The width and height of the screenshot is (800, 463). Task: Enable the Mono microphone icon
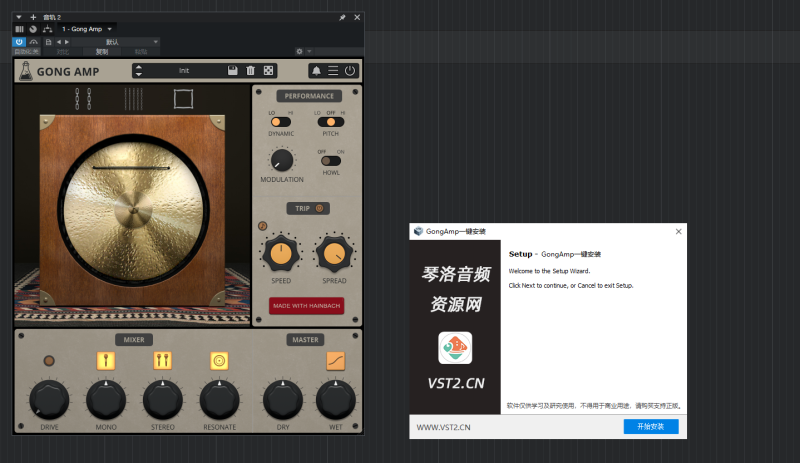(x=106, y=360)
